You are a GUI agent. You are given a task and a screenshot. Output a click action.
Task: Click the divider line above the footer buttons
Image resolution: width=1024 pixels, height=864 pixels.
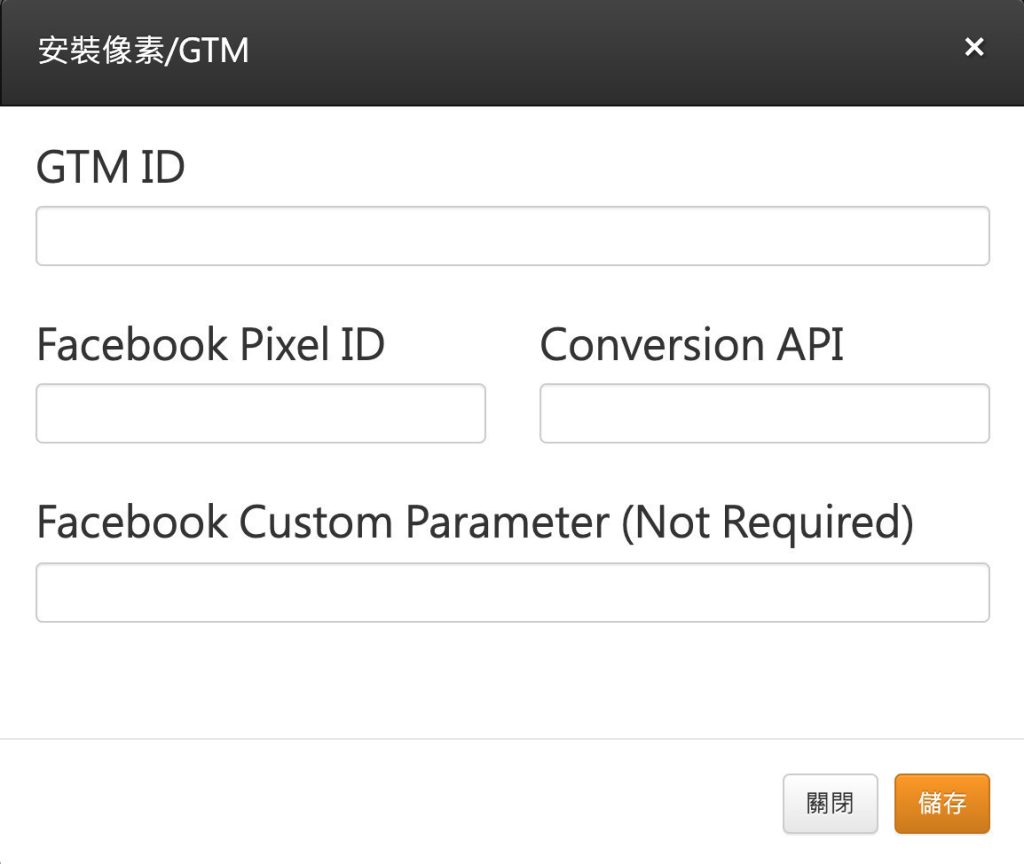coord(512,739)
